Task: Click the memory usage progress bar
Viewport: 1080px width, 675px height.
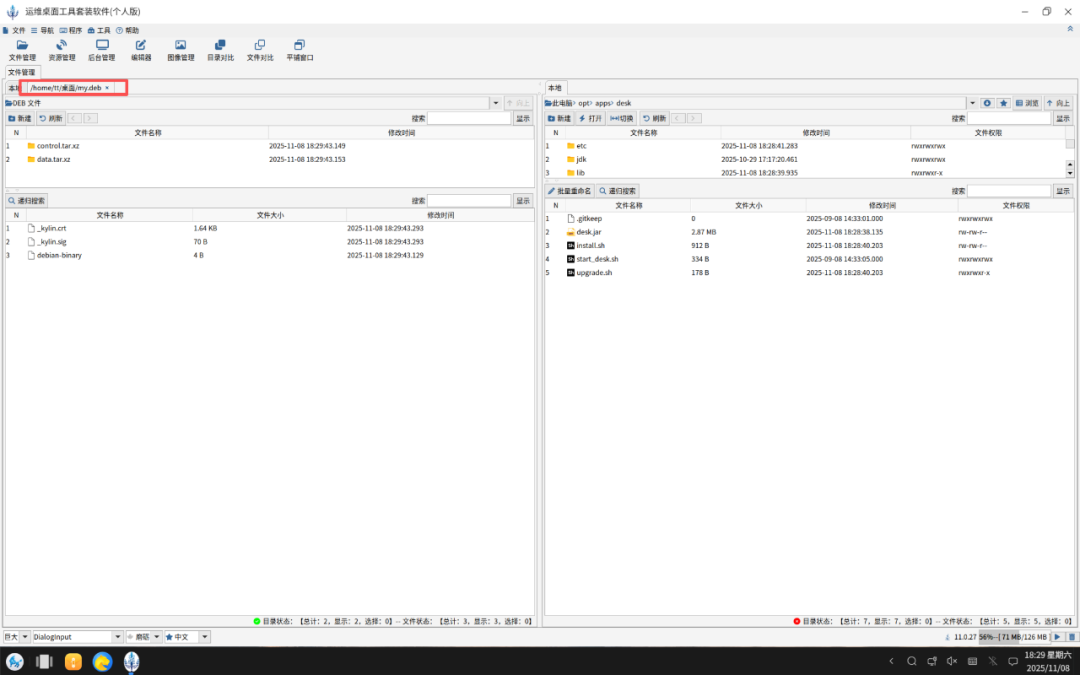Action: point(1014,637)
